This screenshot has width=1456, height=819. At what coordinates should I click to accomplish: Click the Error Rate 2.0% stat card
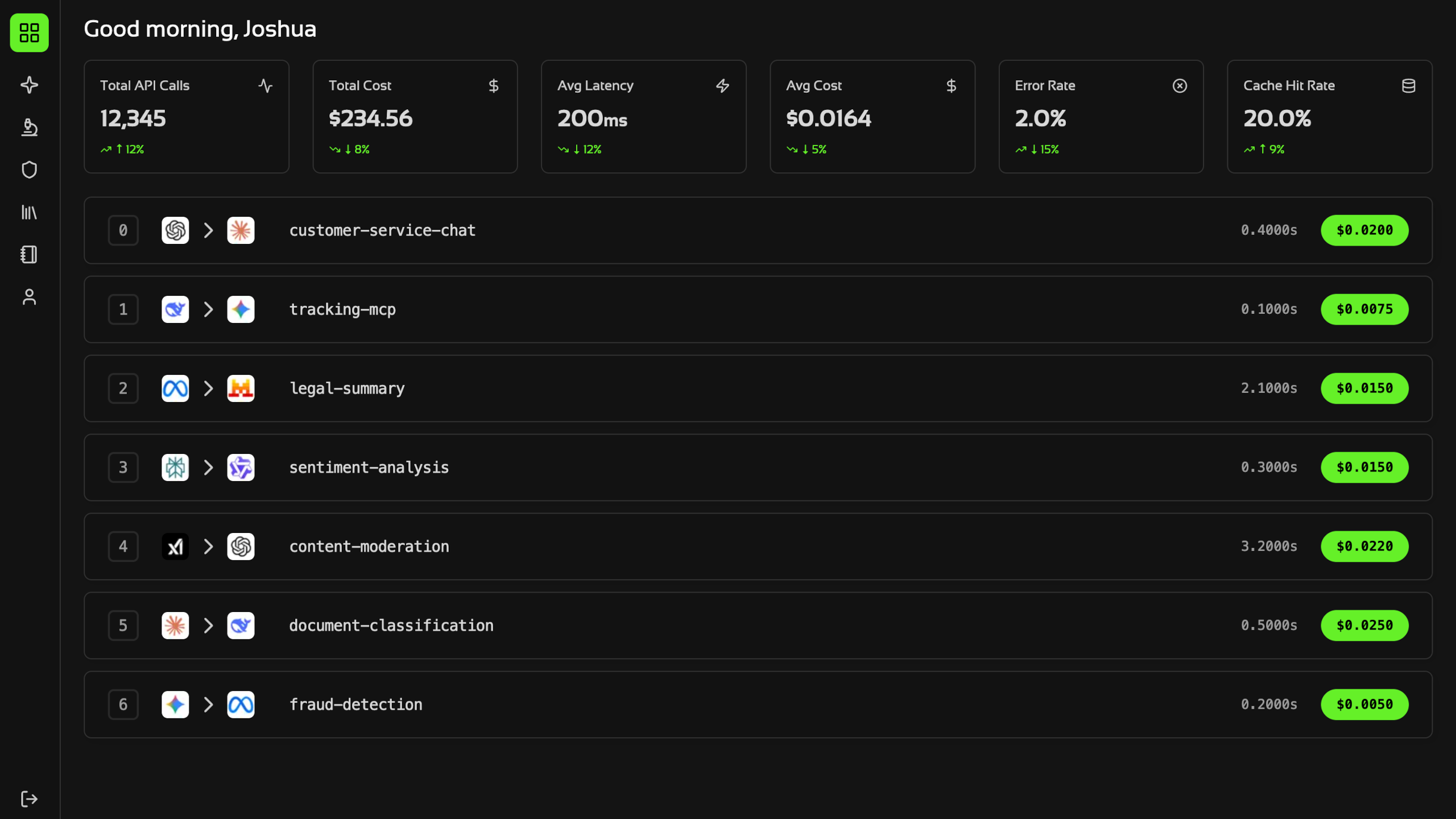1101,117
